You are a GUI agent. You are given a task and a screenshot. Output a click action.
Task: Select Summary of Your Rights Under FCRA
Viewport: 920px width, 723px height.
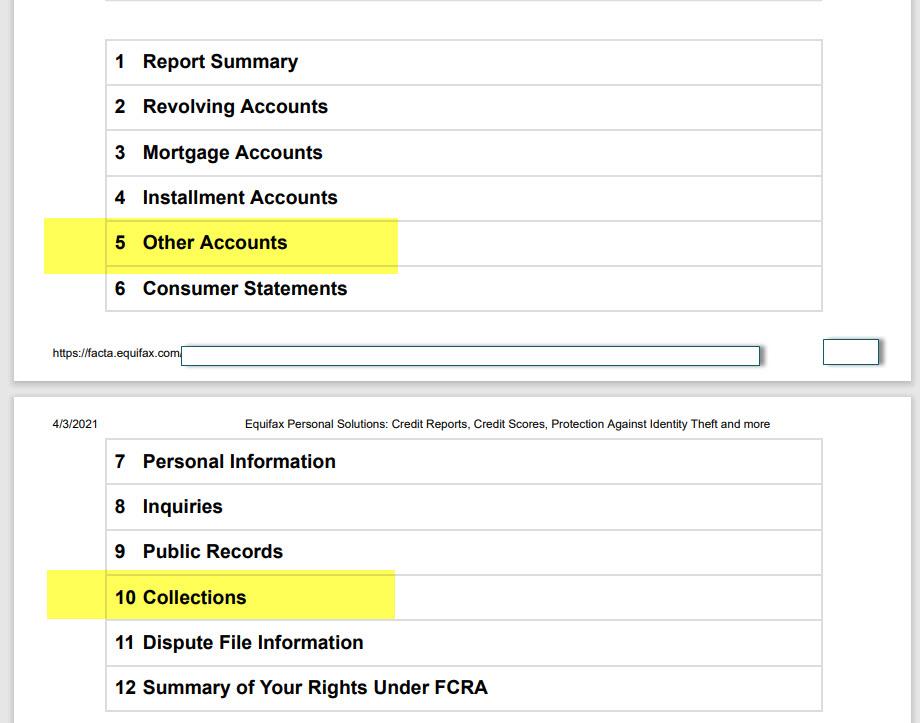point(464,688)
